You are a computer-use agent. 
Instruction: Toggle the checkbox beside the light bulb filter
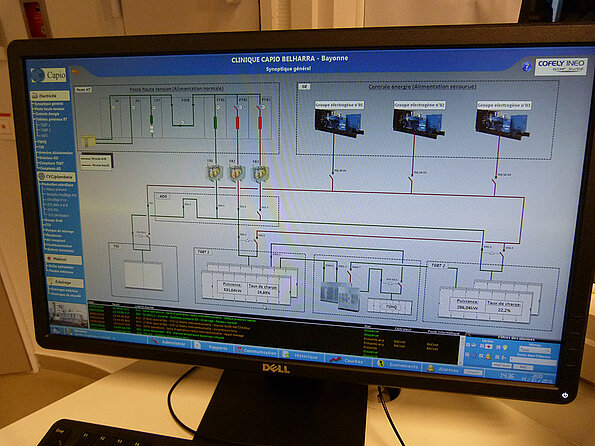click(x=498, y=347)
